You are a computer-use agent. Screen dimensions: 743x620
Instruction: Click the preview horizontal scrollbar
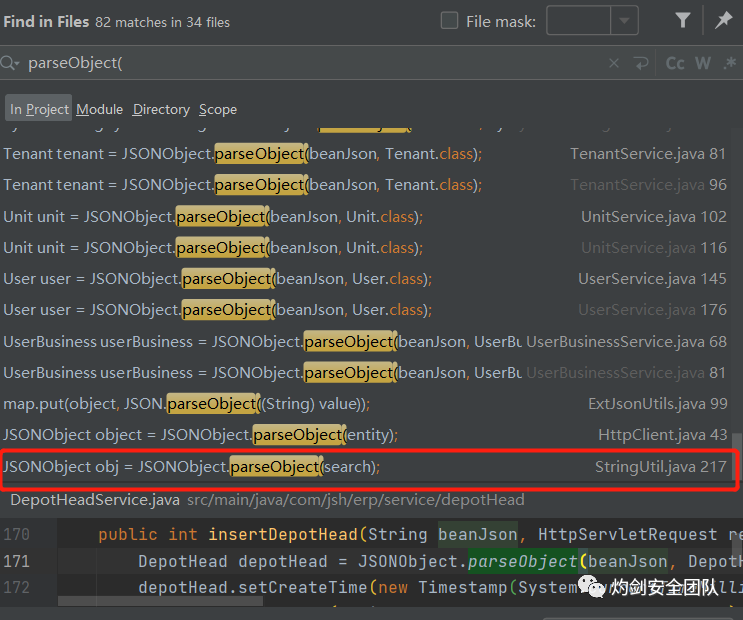[x=161, y=601]
